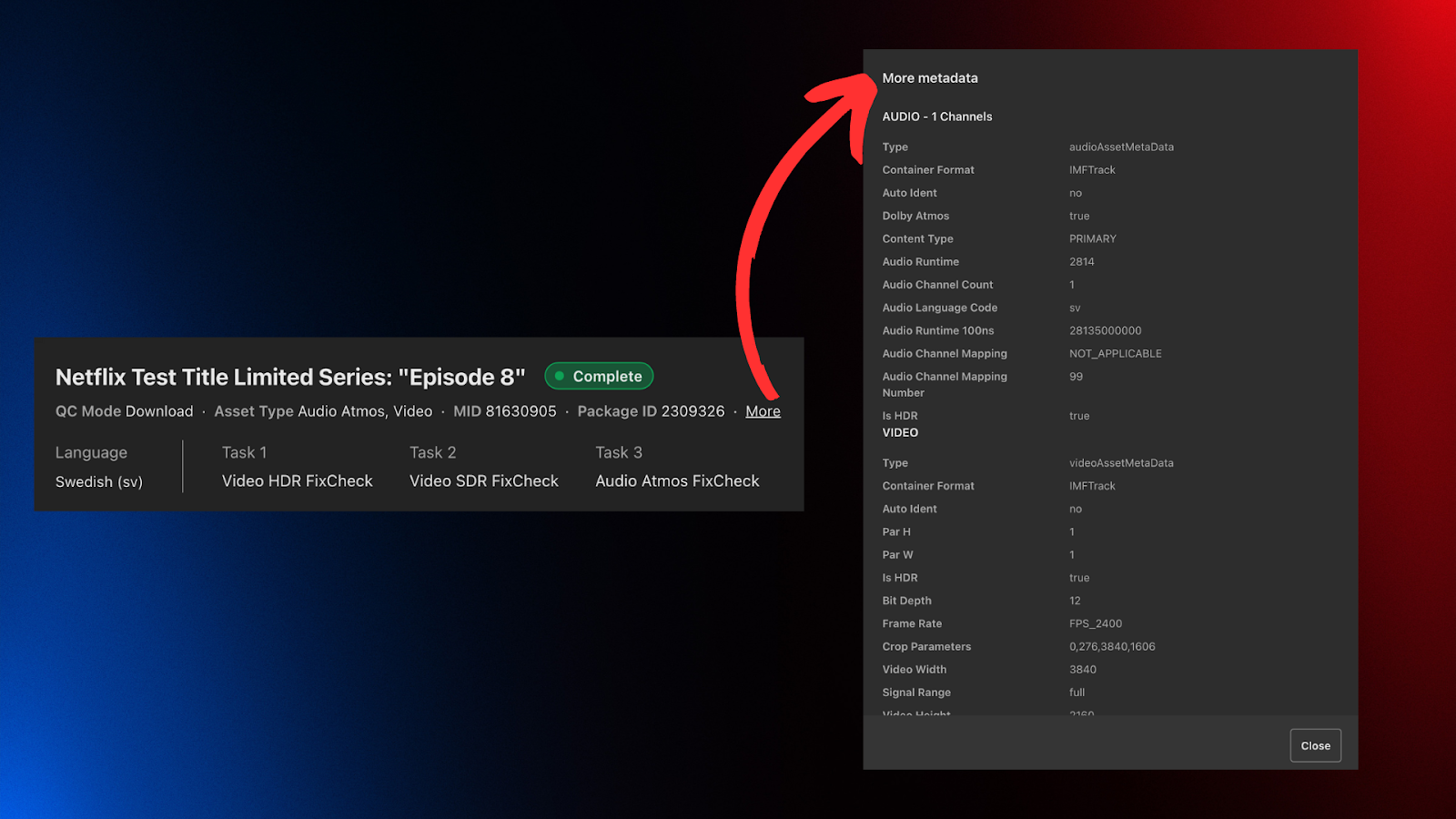This screenshot has width=1456, height=819.
Task: Click the VIDEO section header
Action: 900,433
